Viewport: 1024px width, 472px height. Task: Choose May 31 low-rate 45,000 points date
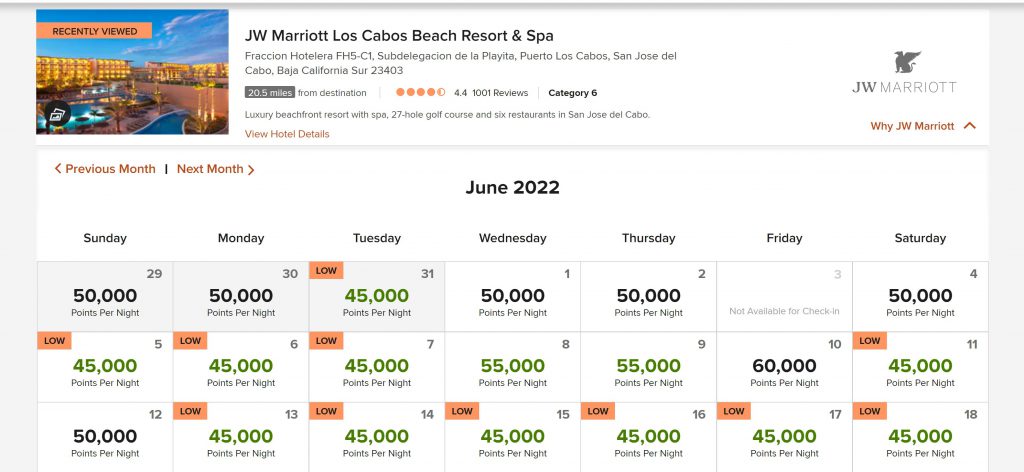pos(377,297)
